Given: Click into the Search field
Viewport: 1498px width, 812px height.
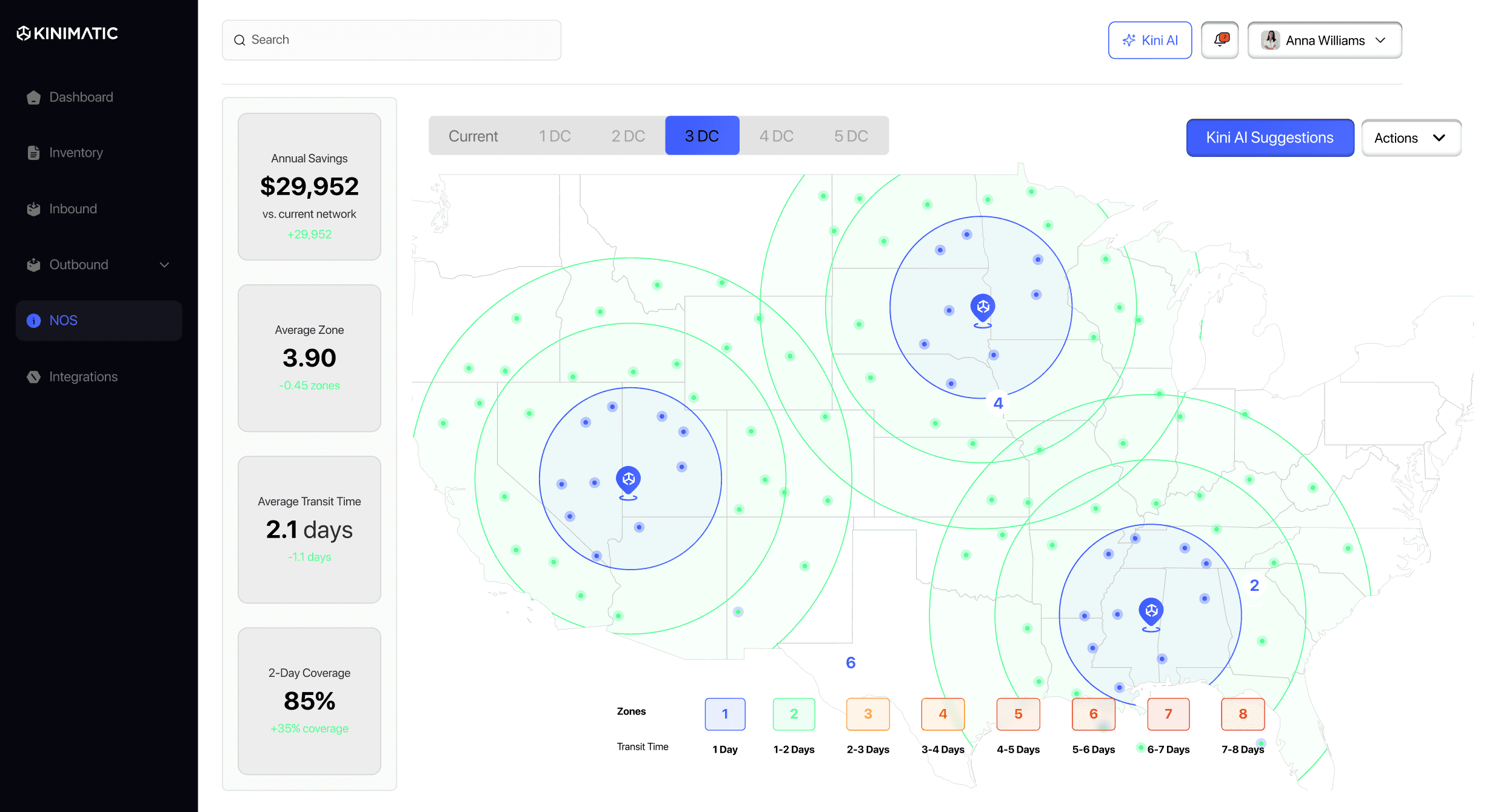Looking at the screenshot, I should point(392,40).
